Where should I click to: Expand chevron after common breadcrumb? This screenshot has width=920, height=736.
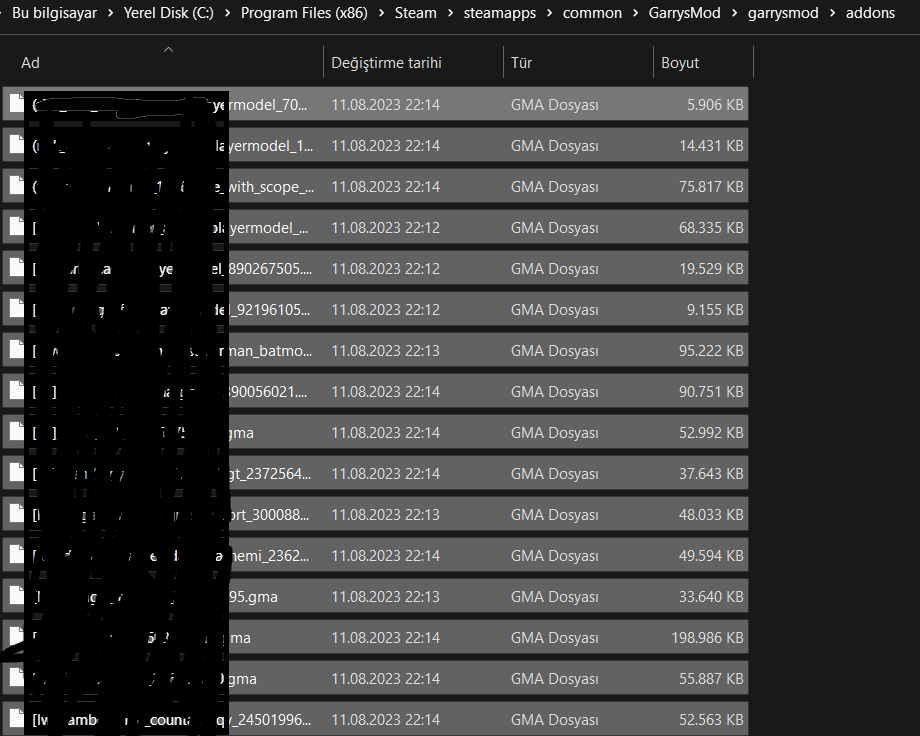click(x=635, y=13)
